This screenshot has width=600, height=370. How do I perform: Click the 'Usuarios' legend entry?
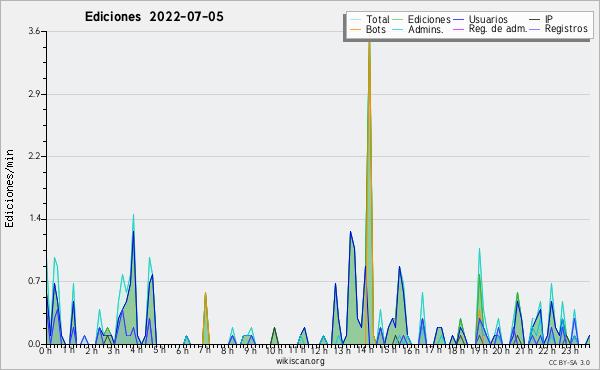pos(488,19)
